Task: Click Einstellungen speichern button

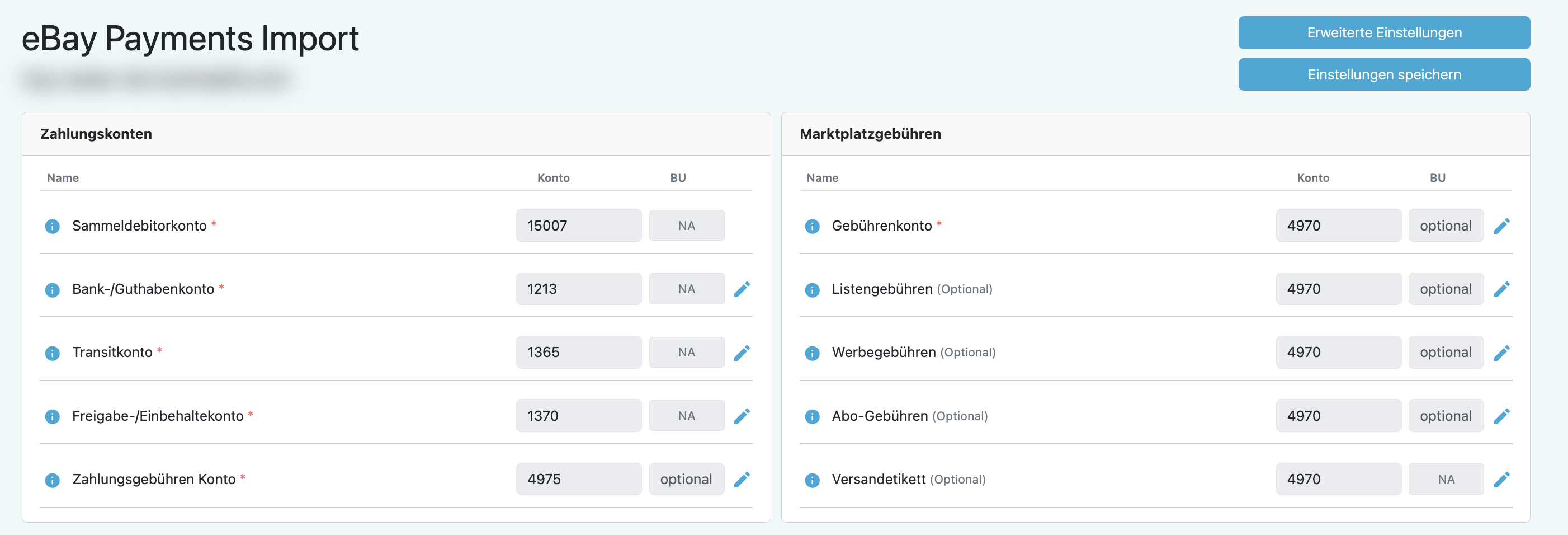Action: pos(1383,74)
